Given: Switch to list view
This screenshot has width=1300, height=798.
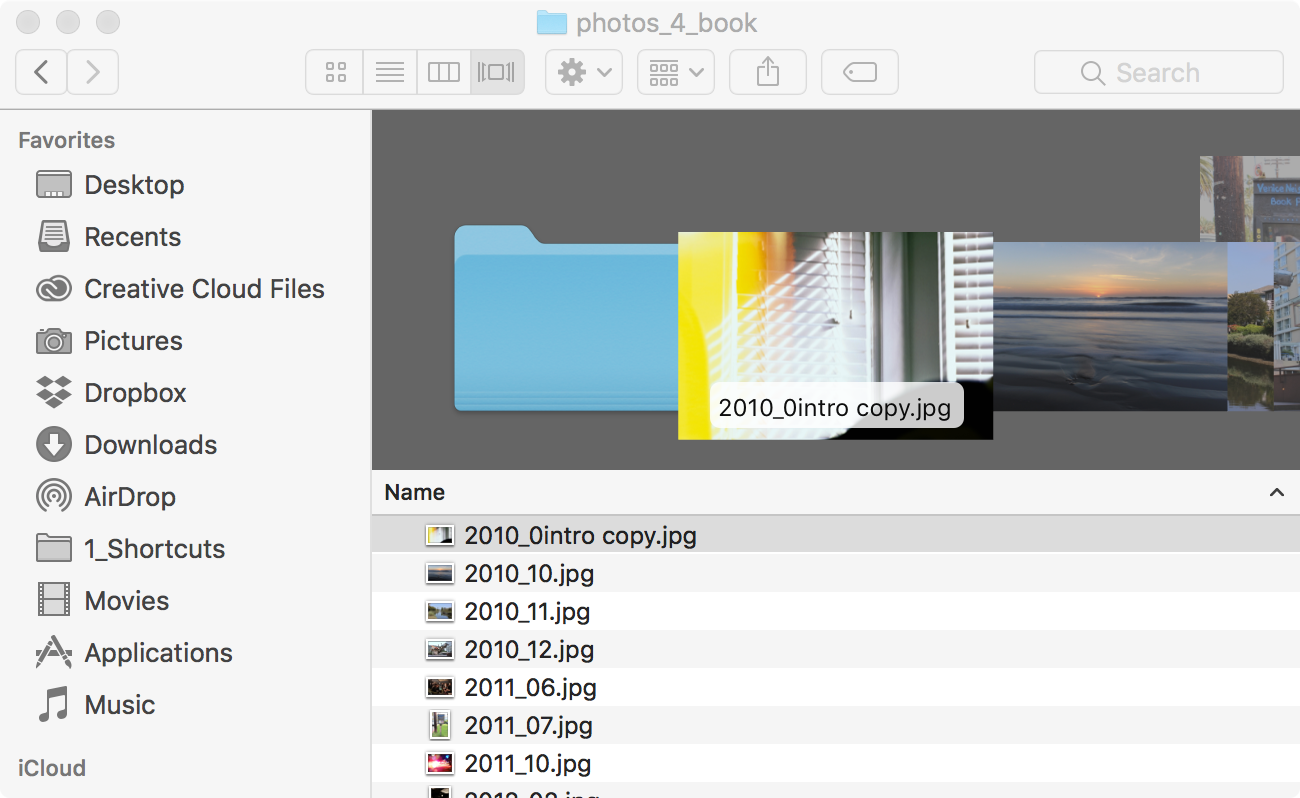Looking at the screenshot, I should (390, 72).
